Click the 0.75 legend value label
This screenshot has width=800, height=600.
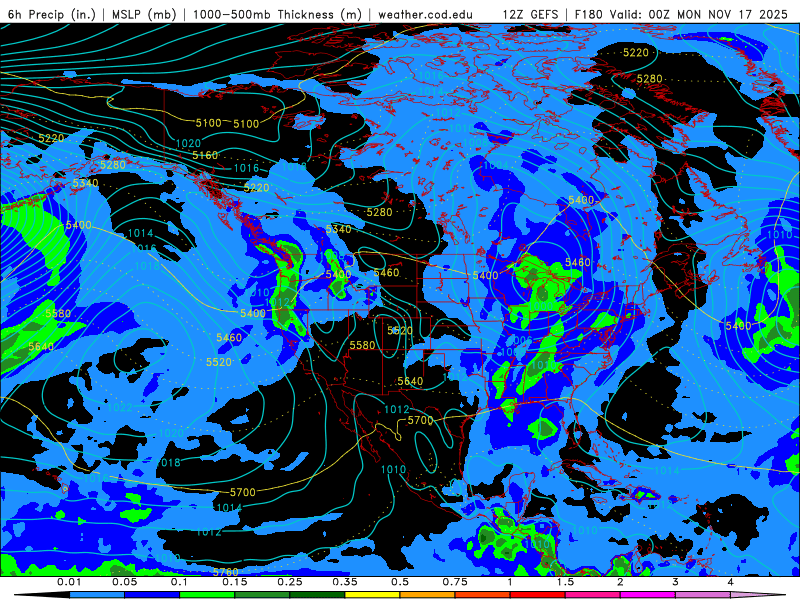coord(455,582)
